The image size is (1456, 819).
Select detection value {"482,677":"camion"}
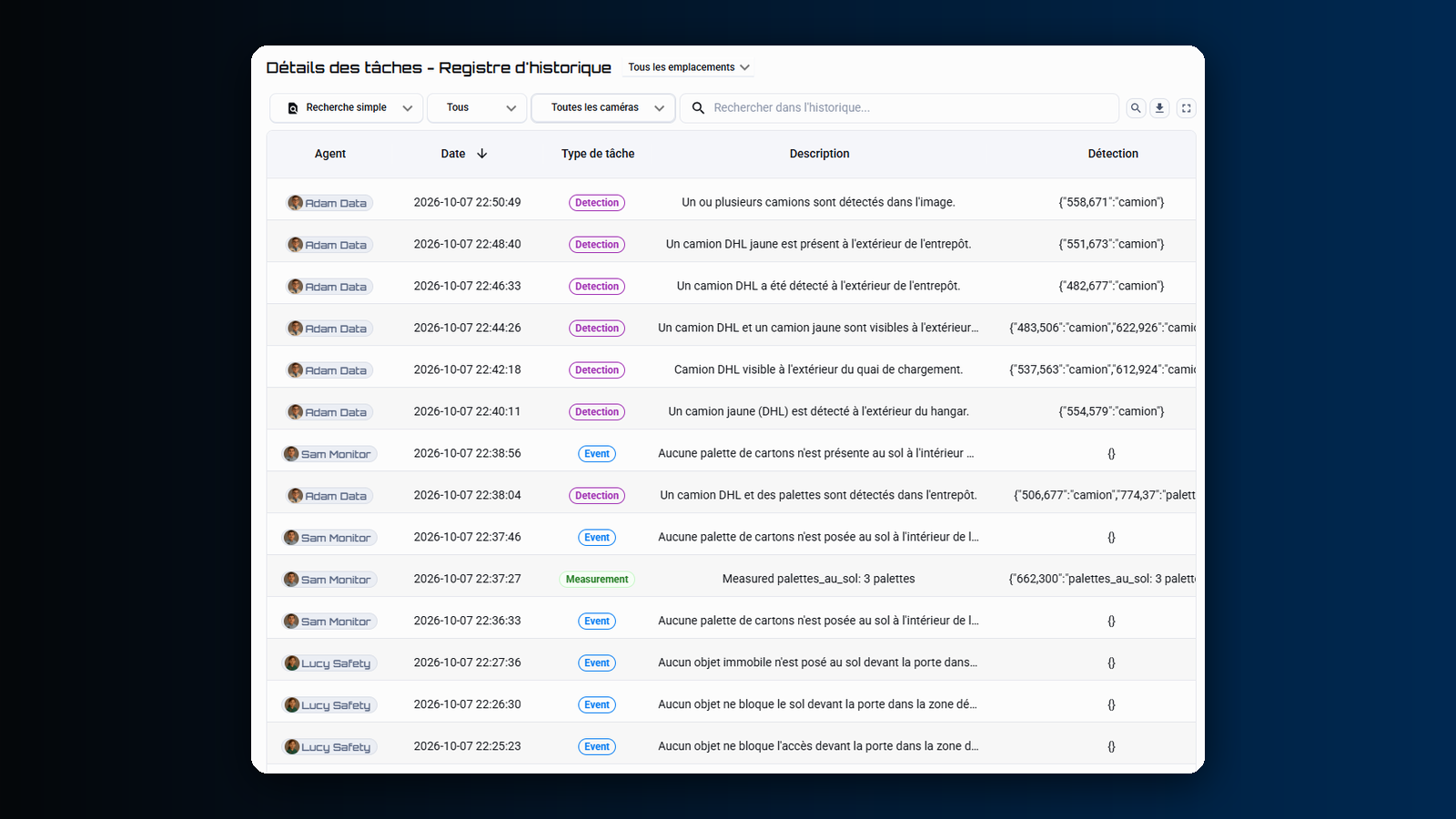[x=1111, y=286]
